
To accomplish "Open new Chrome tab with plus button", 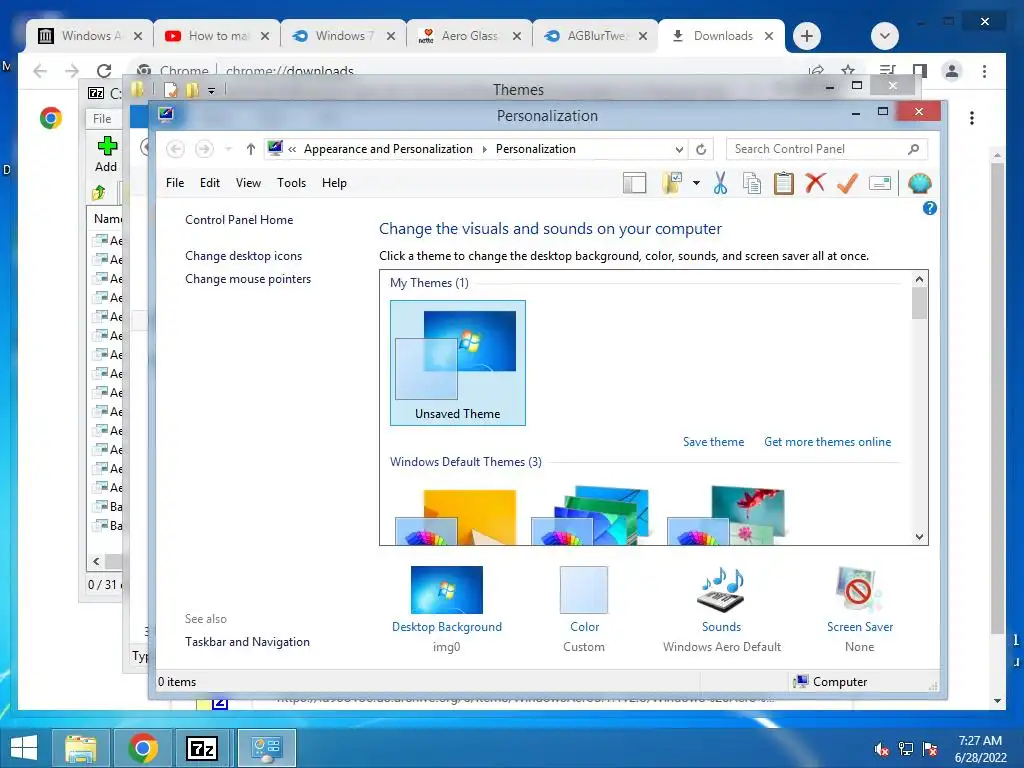I will click(x=807, y=36).
